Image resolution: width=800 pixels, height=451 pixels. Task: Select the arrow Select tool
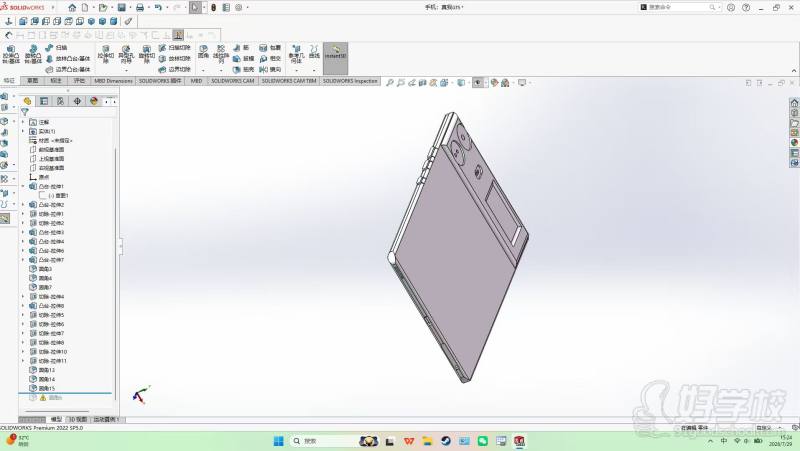click(195, 8)
